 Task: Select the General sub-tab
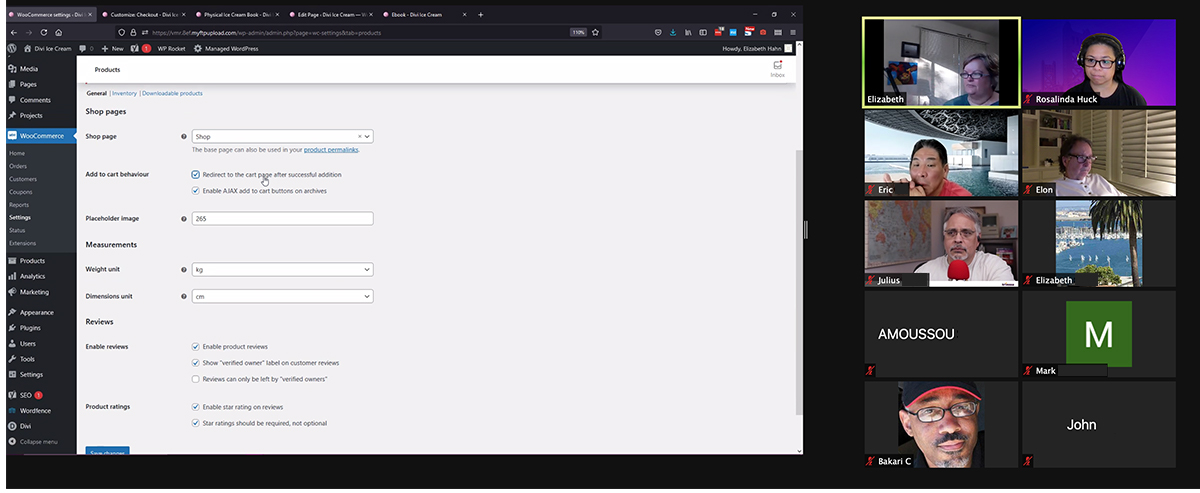pyautogui.click(x=96, y=93)
